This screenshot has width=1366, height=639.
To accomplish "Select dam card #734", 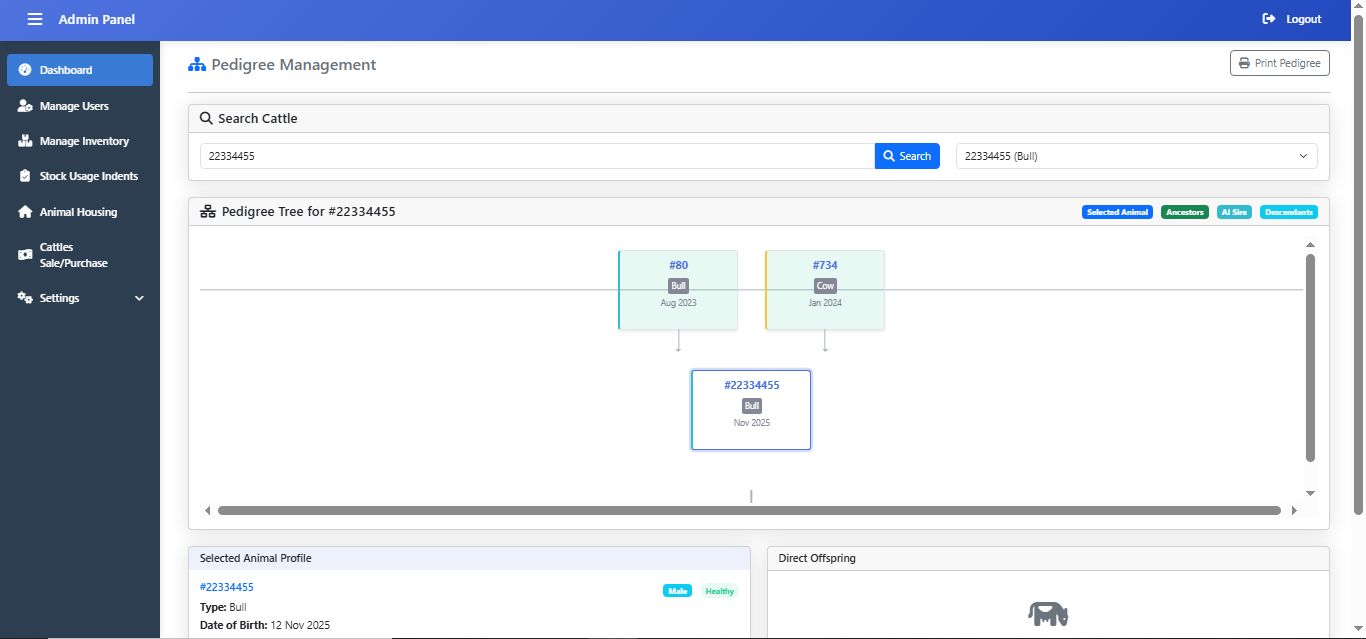I will (825, 290).
